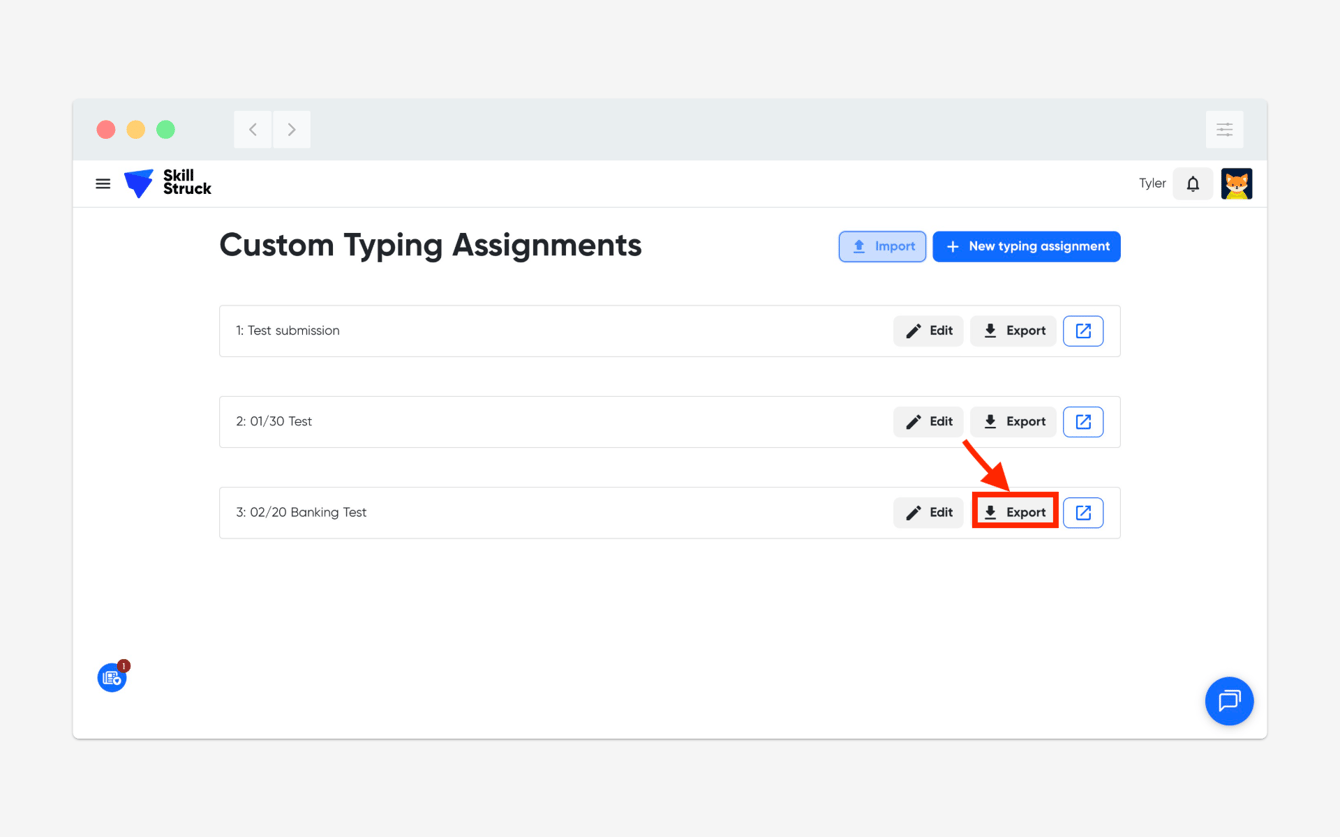Open 01/30 Test external link icon
1340x837 pixels.
click(1083, 422)
